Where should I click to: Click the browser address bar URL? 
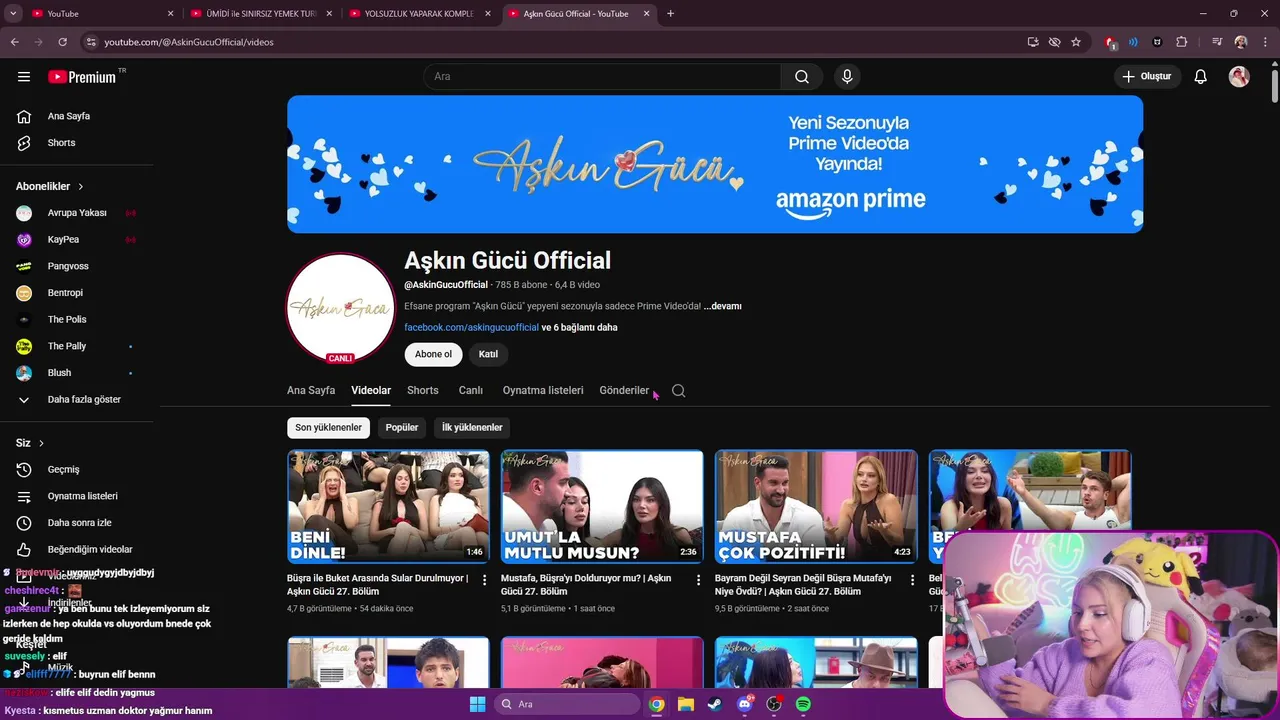click(x=189, y=42)
